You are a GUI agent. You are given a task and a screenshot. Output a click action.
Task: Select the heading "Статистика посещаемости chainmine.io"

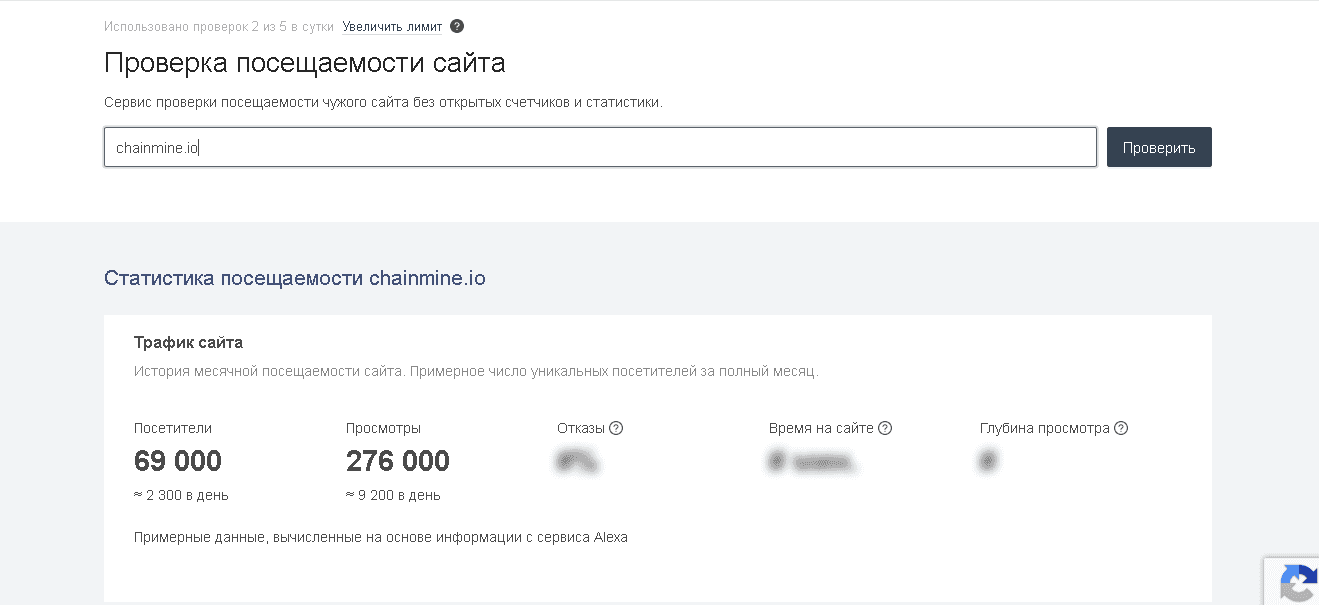294,278
